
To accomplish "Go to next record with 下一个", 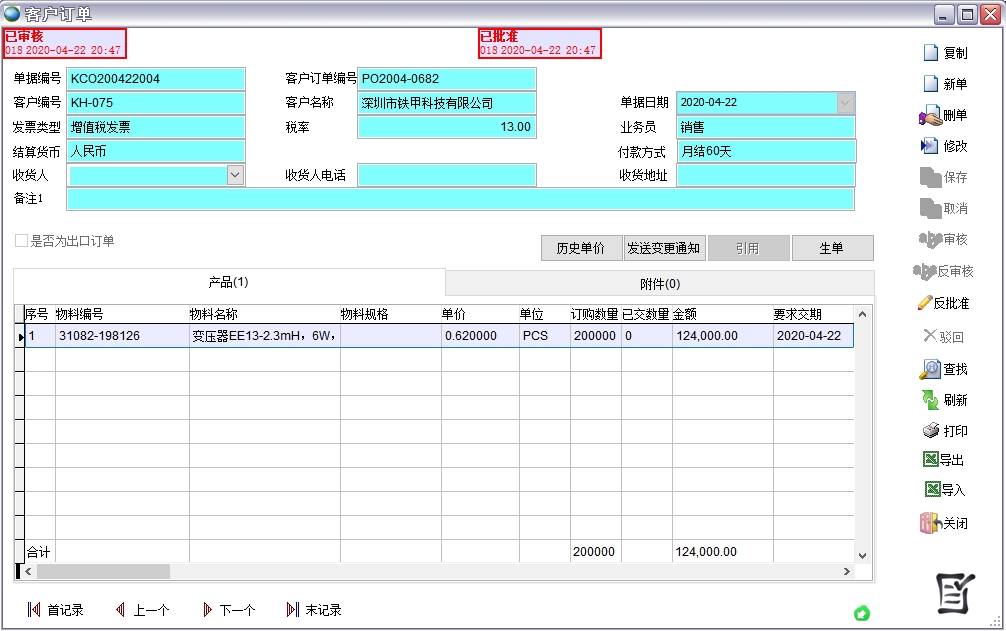I will [228, 610].
